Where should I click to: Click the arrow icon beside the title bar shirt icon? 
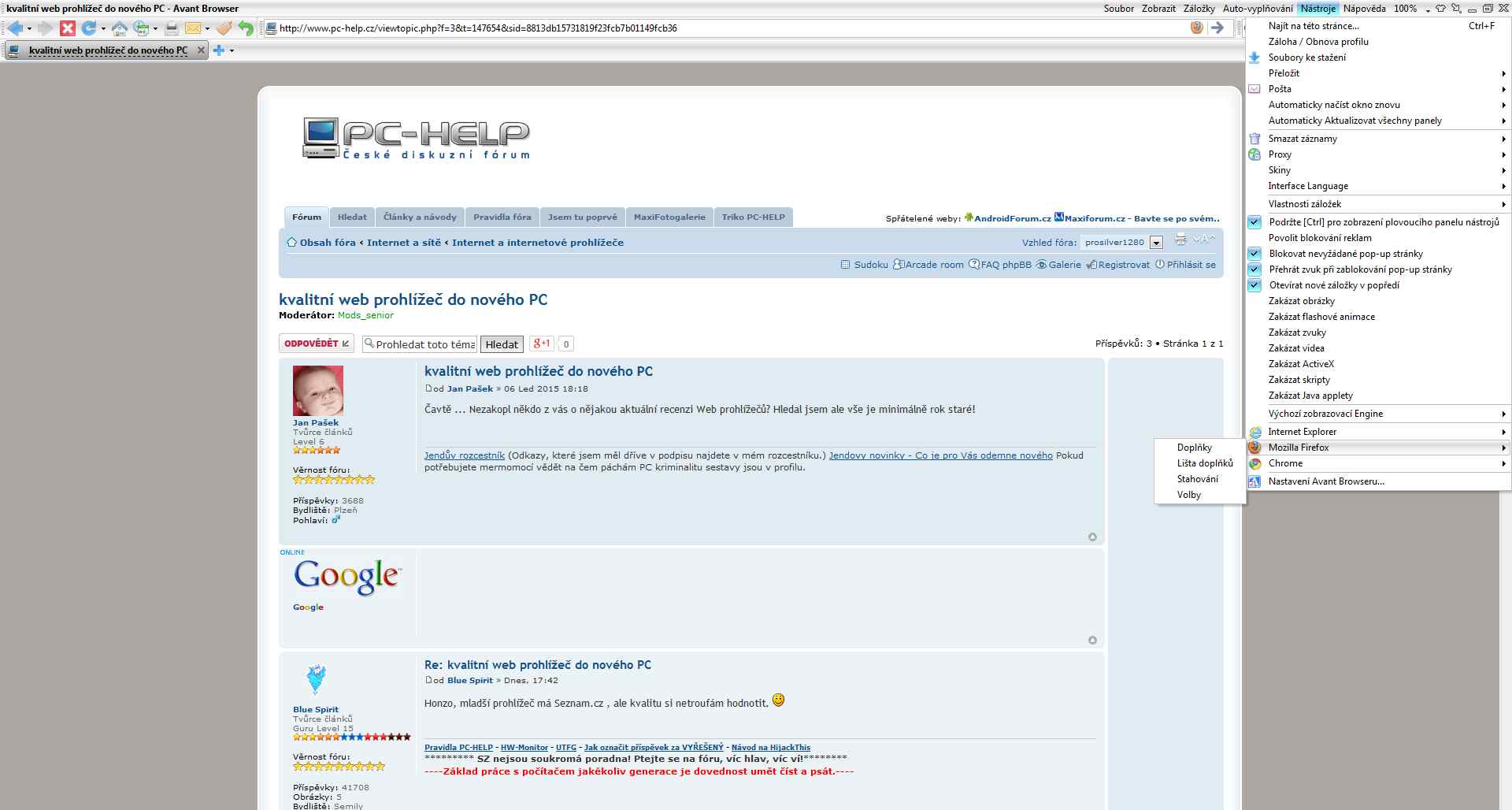(1456, 9)
